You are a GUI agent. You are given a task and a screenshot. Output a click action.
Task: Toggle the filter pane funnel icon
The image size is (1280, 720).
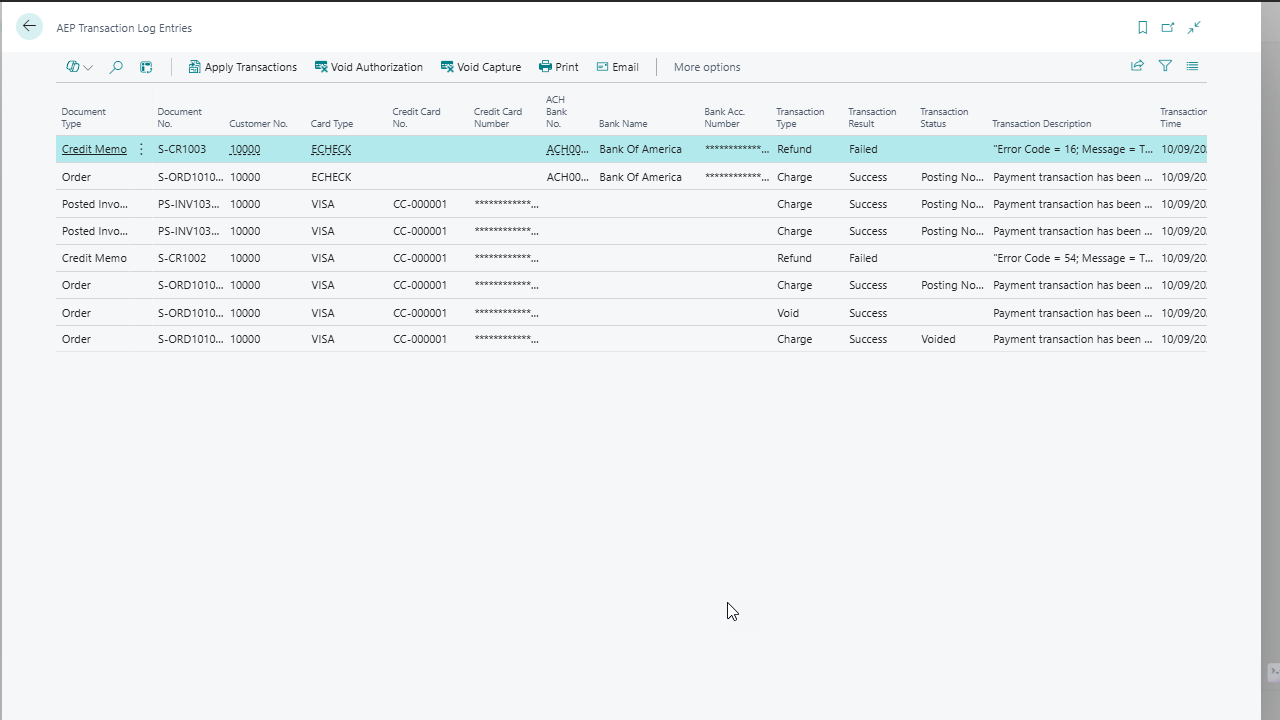click(1165, 66)
